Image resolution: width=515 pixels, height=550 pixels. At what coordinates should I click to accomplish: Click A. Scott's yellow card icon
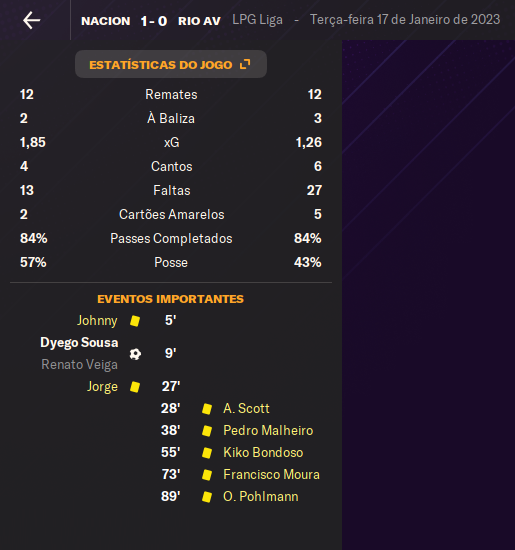(207, 409)
